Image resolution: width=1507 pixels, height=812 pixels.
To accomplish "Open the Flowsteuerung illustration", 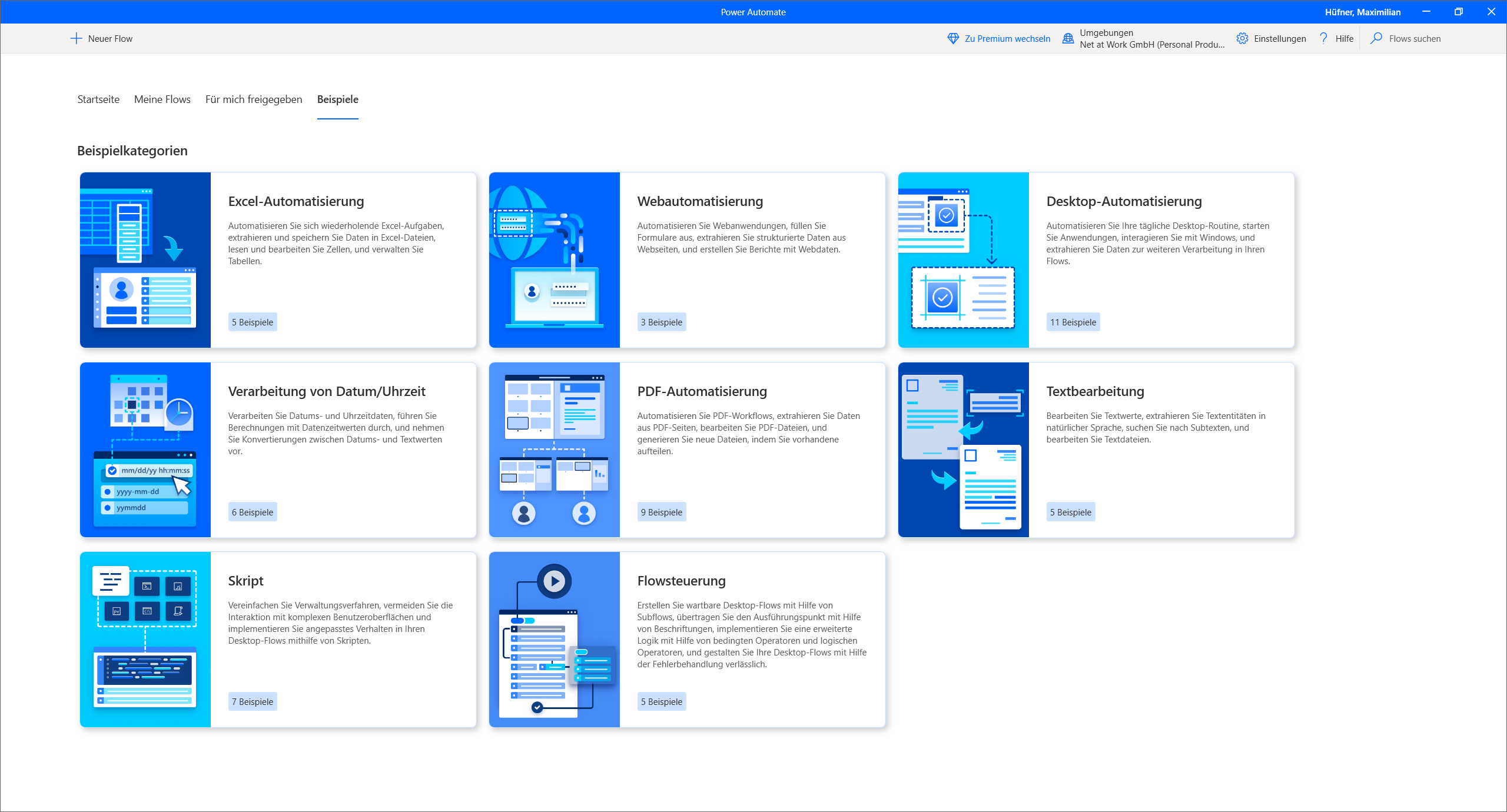I will click(555, 640).
